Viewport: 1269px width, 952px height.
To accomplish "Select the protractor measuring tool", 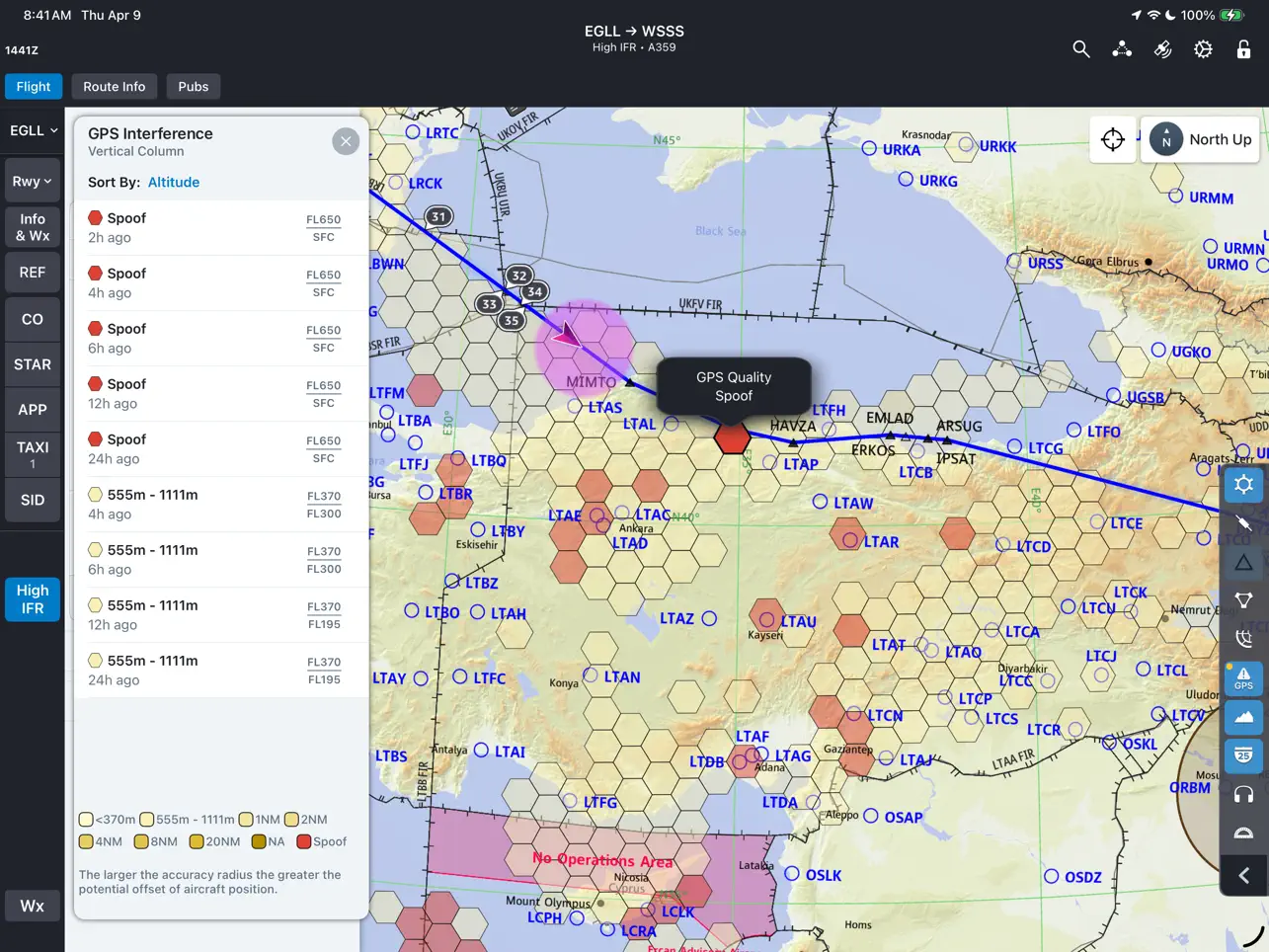I will point(1243,833).
